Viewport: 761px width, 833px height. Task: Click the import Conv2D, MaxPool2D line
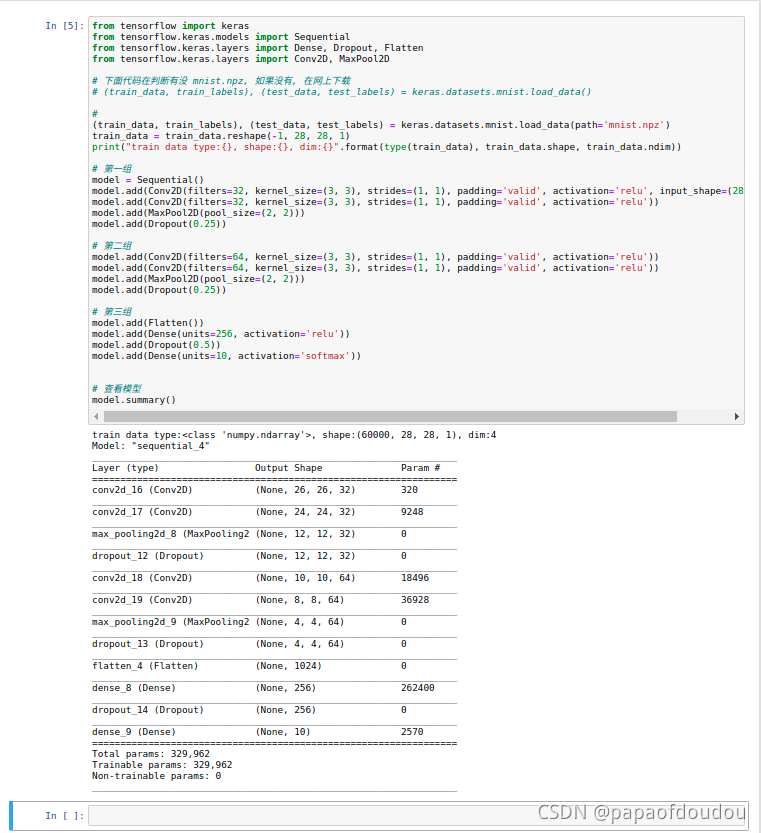[241, 59]
